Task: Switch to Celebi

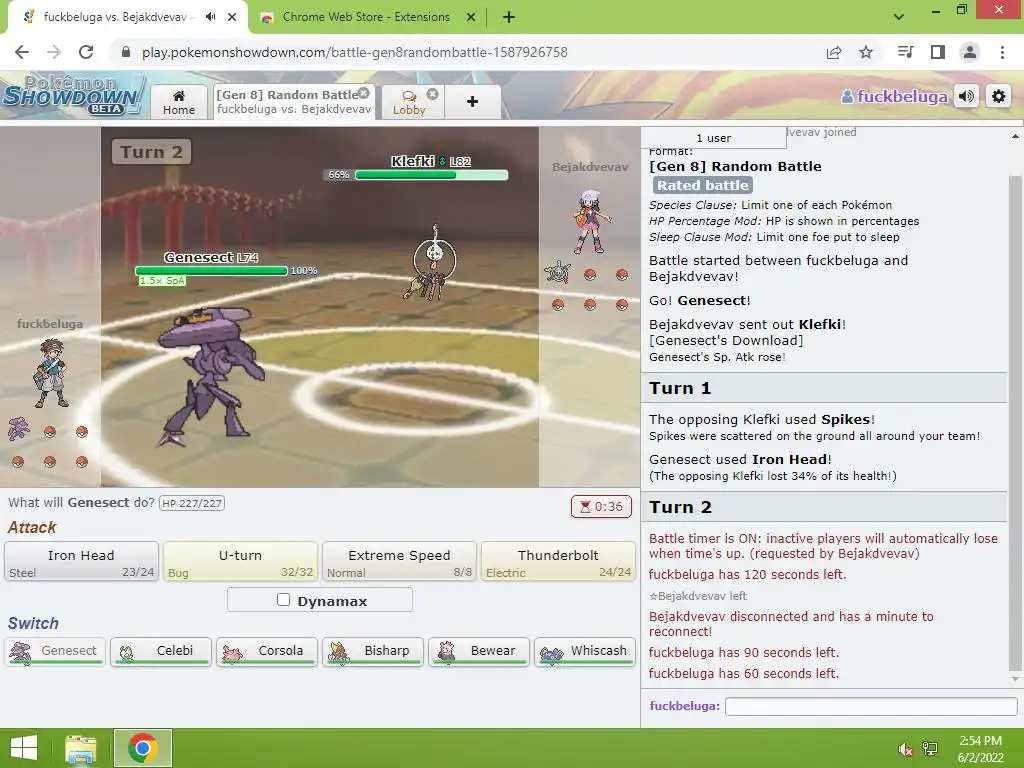Action: tap(161, 652)
